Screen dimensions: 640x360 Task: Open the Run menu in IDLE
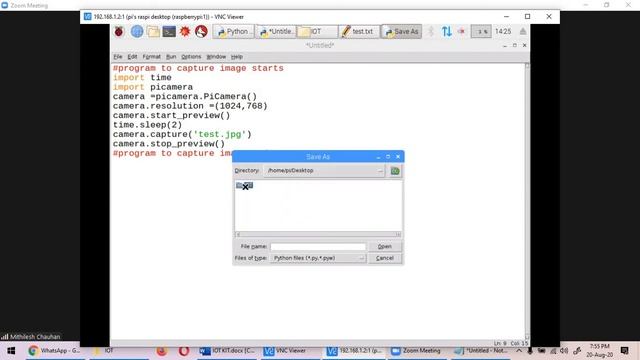pos(171,57)
